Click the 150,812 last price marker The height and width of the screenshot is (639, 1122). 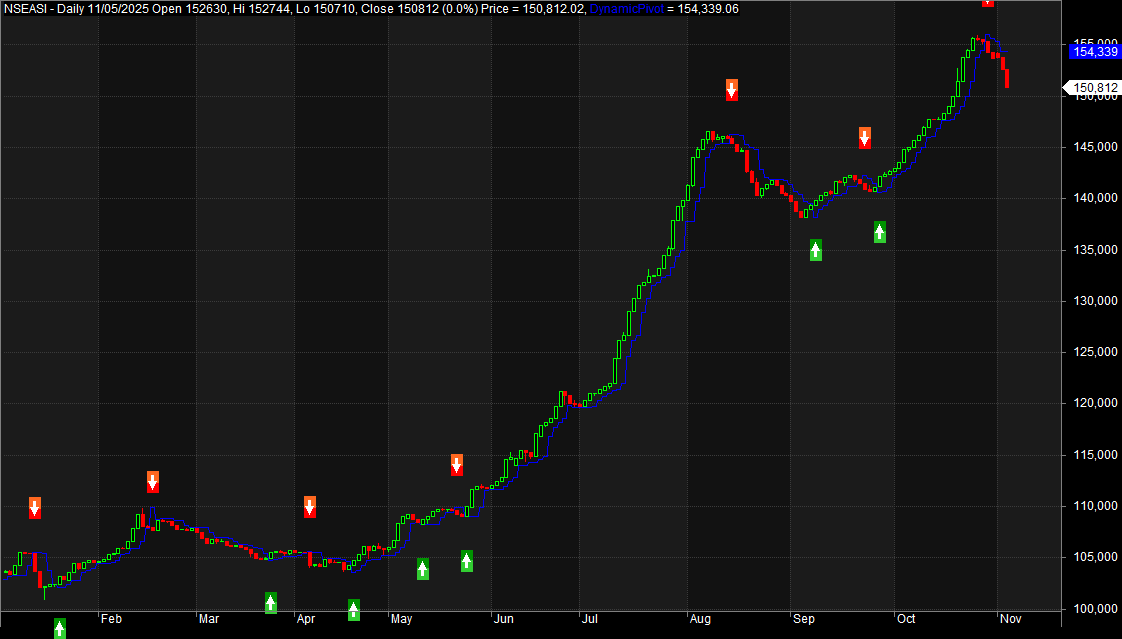pos(1094,88)
